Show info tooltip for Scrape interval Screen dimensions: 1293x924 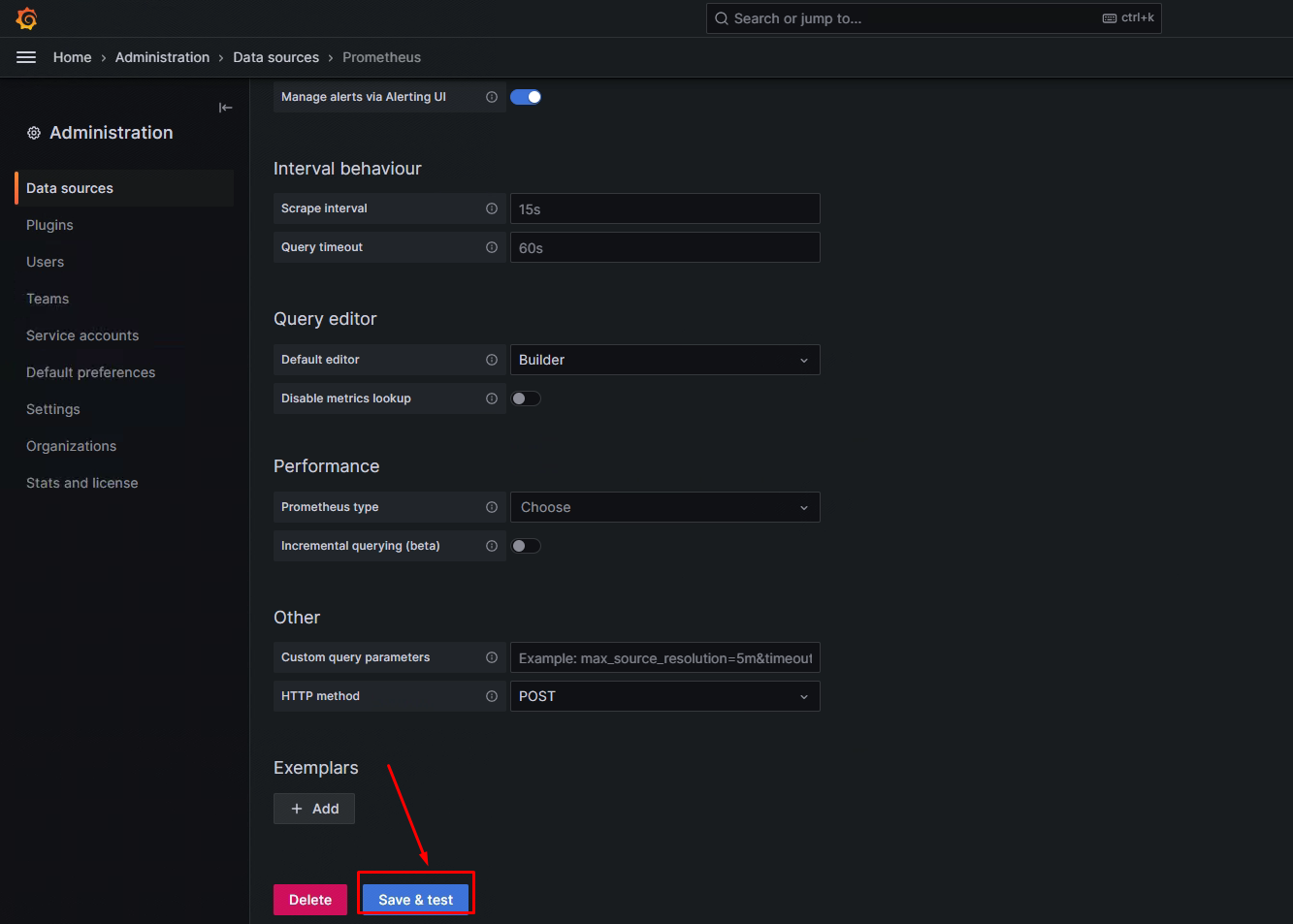(492, 208)
